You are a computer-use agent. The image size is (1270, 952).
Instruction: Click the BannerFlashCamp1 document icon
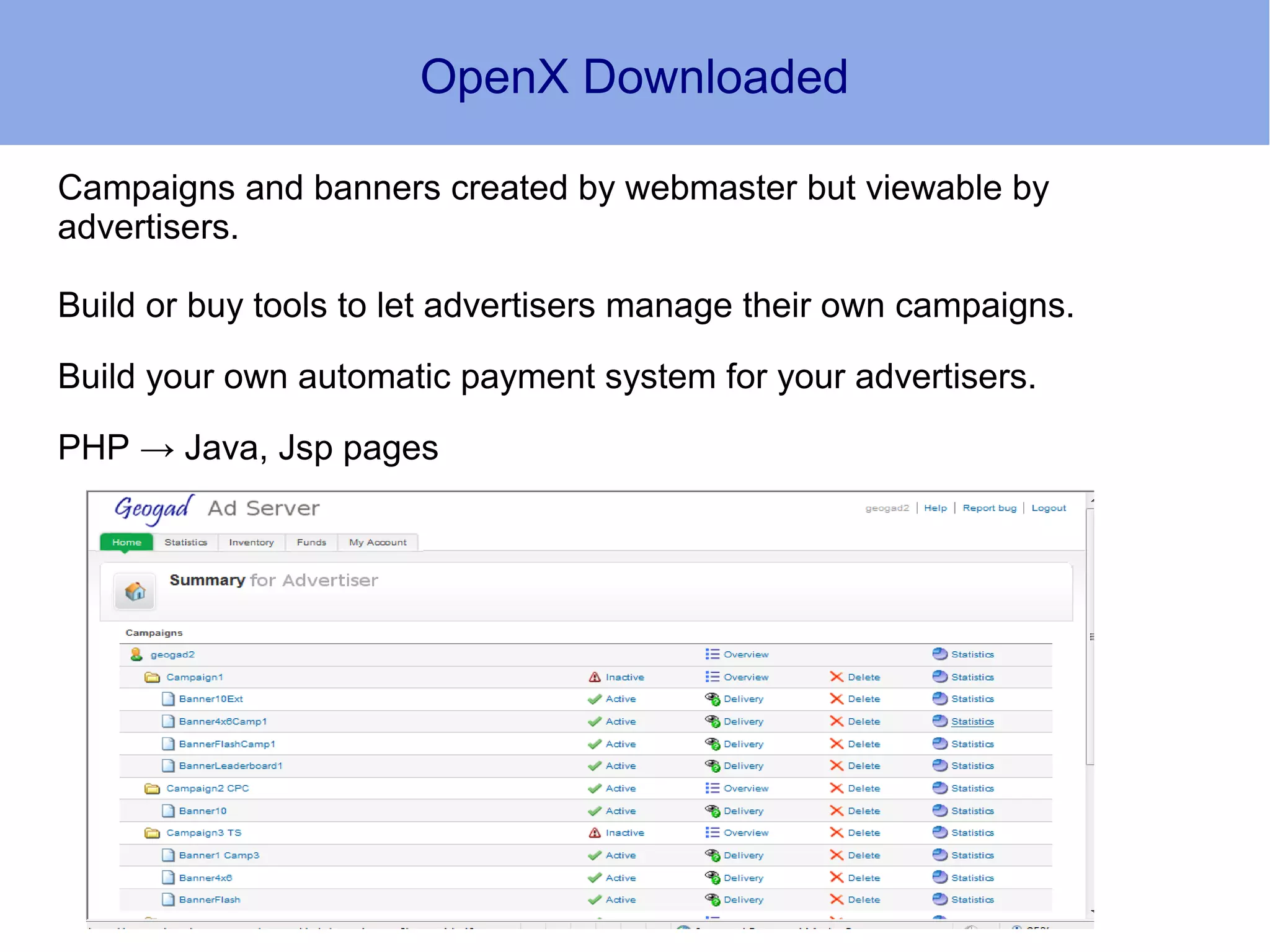[x=168, y=744]
